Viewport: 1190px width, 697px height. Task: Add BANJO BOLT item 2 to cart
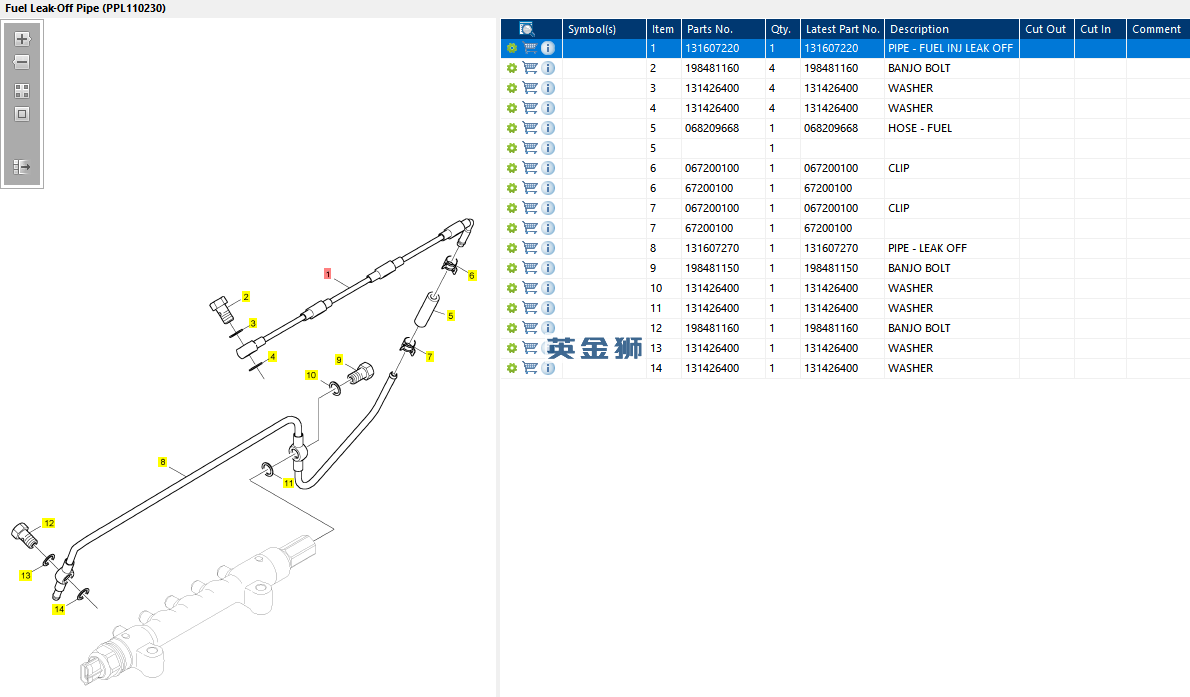tap(530, 68)
